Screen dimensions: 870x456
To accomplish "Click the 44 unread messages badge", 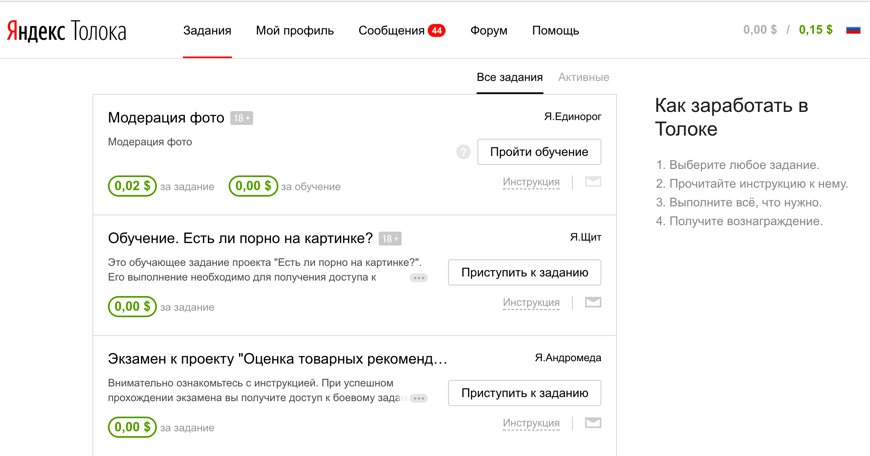I will point(437,31).
